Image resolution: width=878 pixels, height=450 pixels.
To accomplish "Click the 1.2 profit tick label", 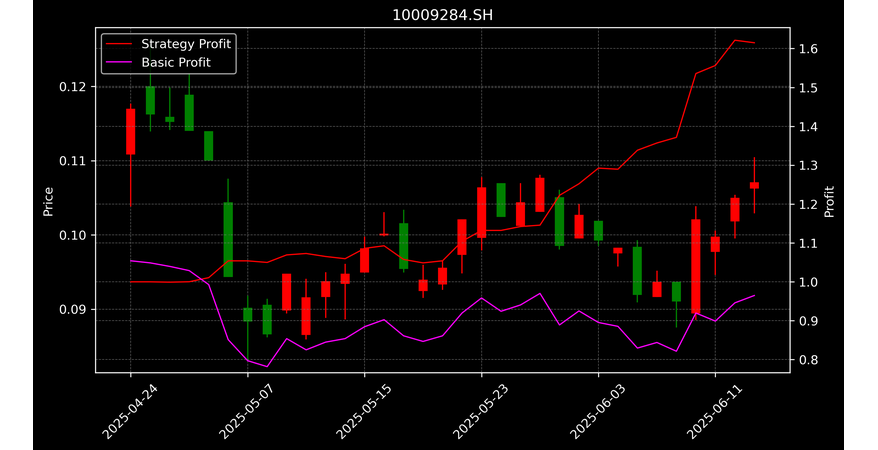I will (x=807, y=204).
